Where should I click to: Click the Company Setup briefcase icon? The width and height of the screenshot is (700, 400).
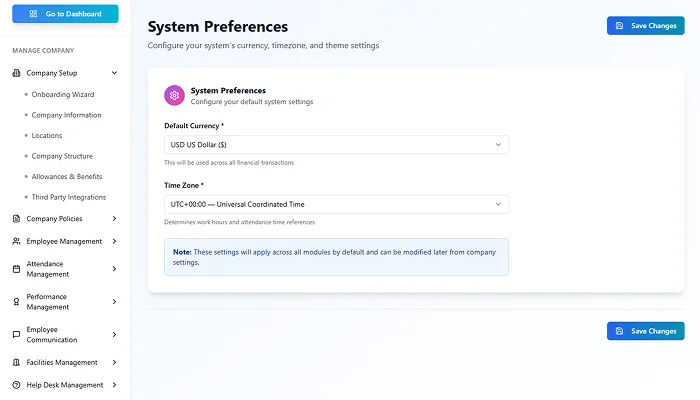(x=16, y=73)
